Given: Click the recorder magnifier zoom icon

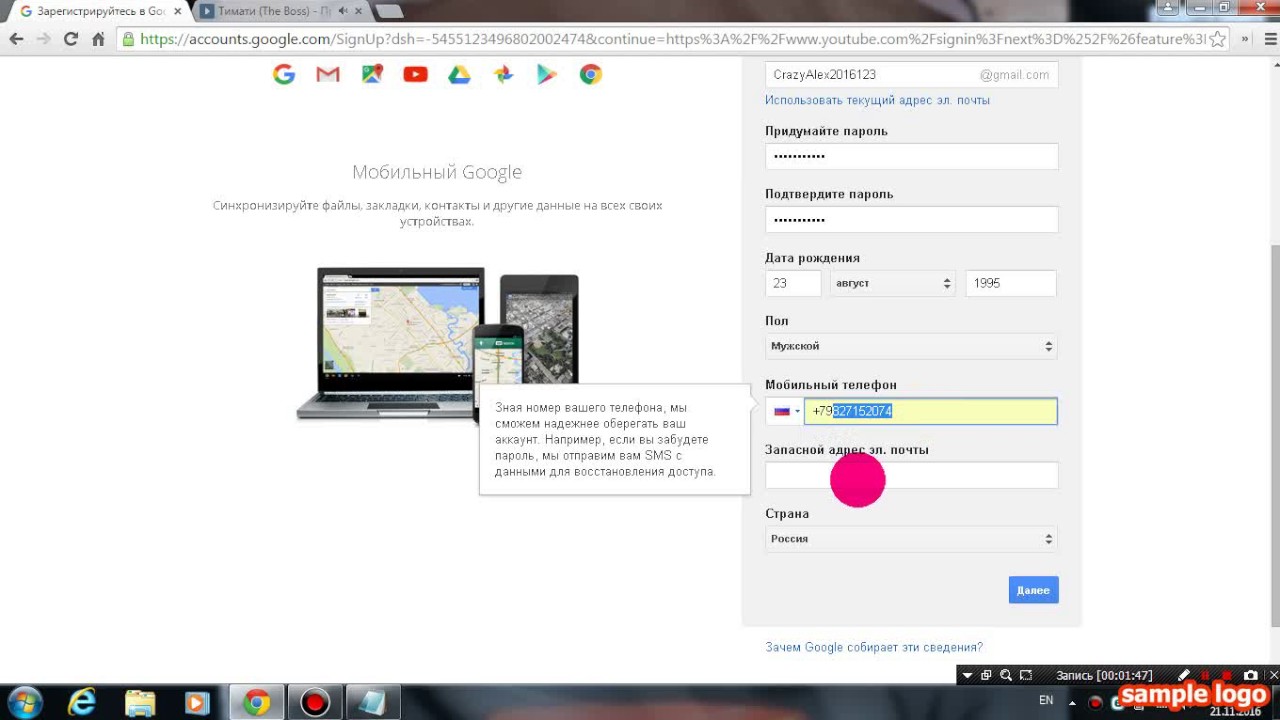Looking at the screenshot, I should point(1006,675).
